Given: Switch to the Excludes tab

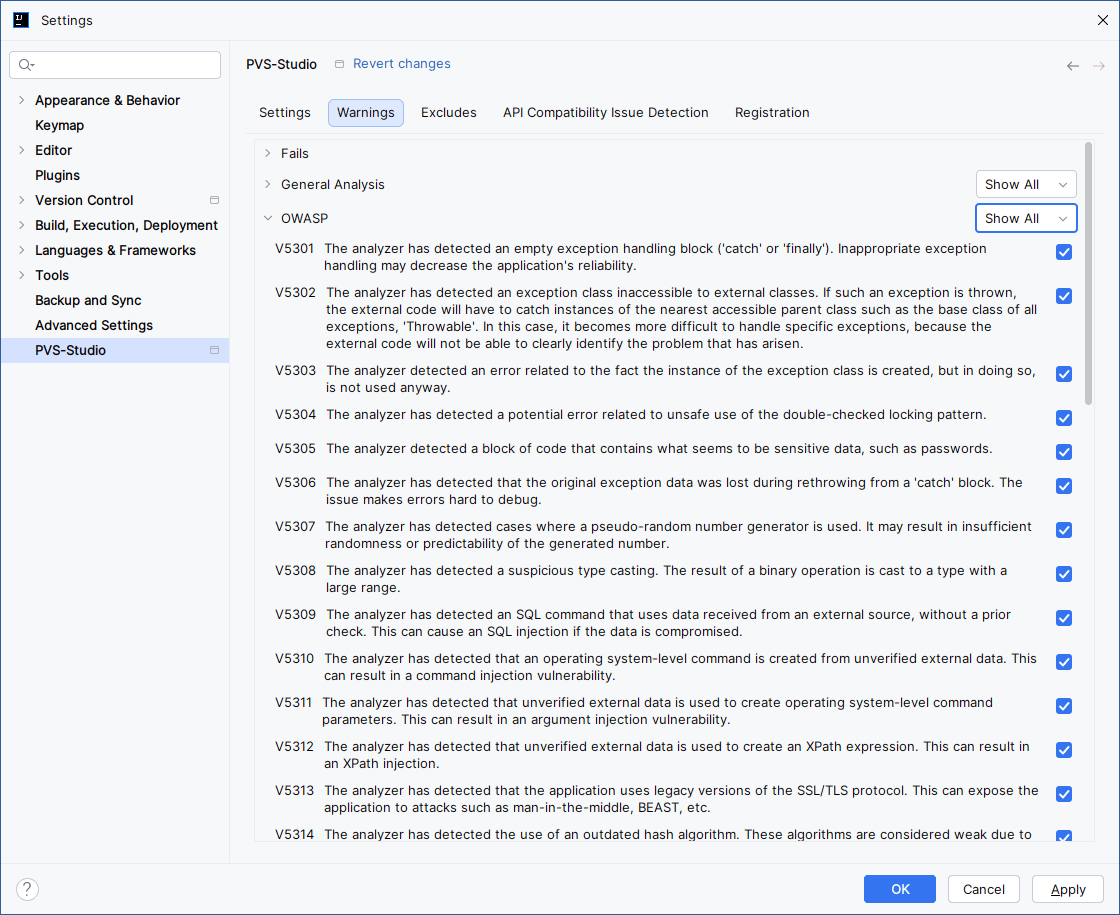Looking at the screenshot, I should point(448,112).
